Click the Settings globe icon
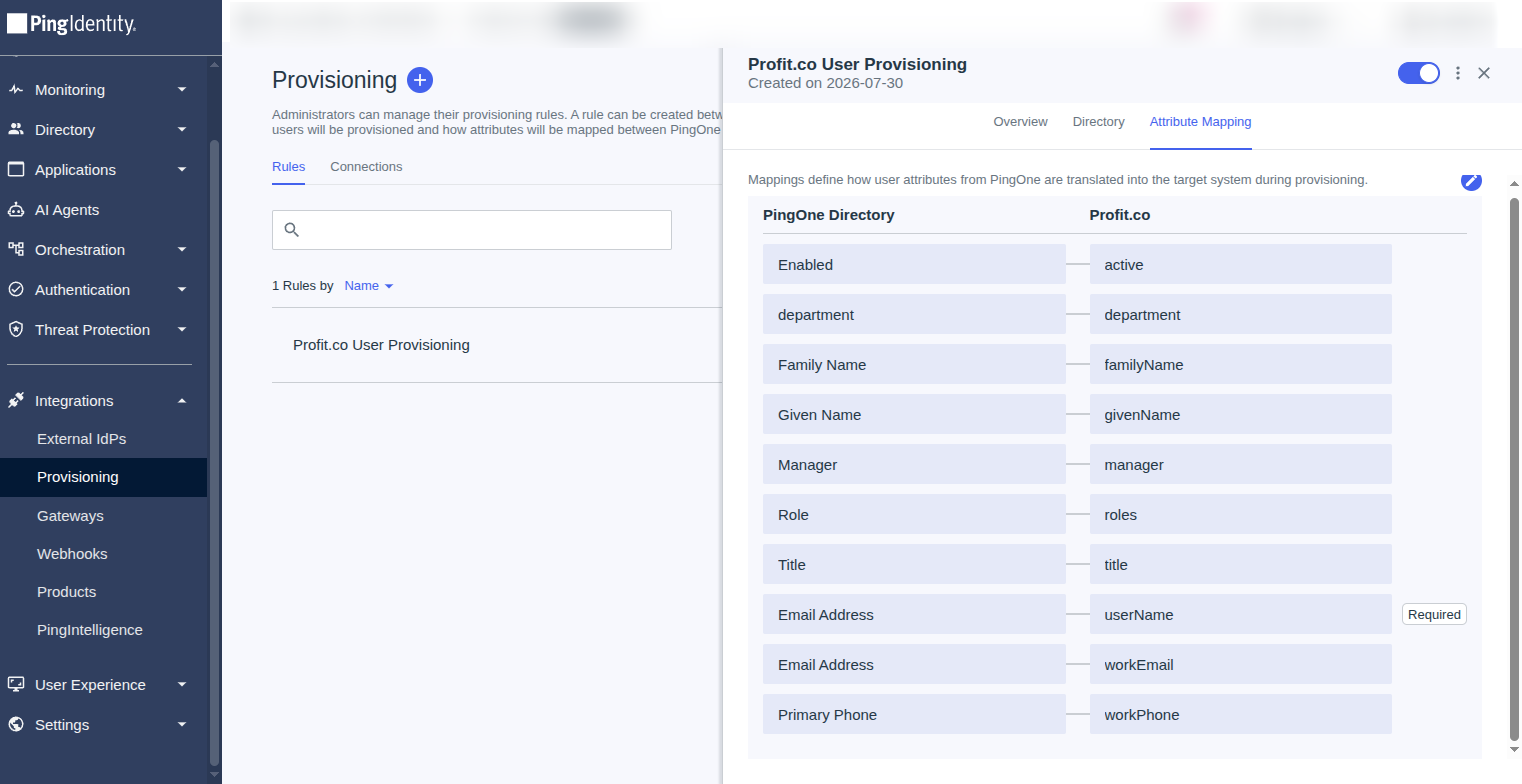1522x784 pixels. tap(16, 725)
